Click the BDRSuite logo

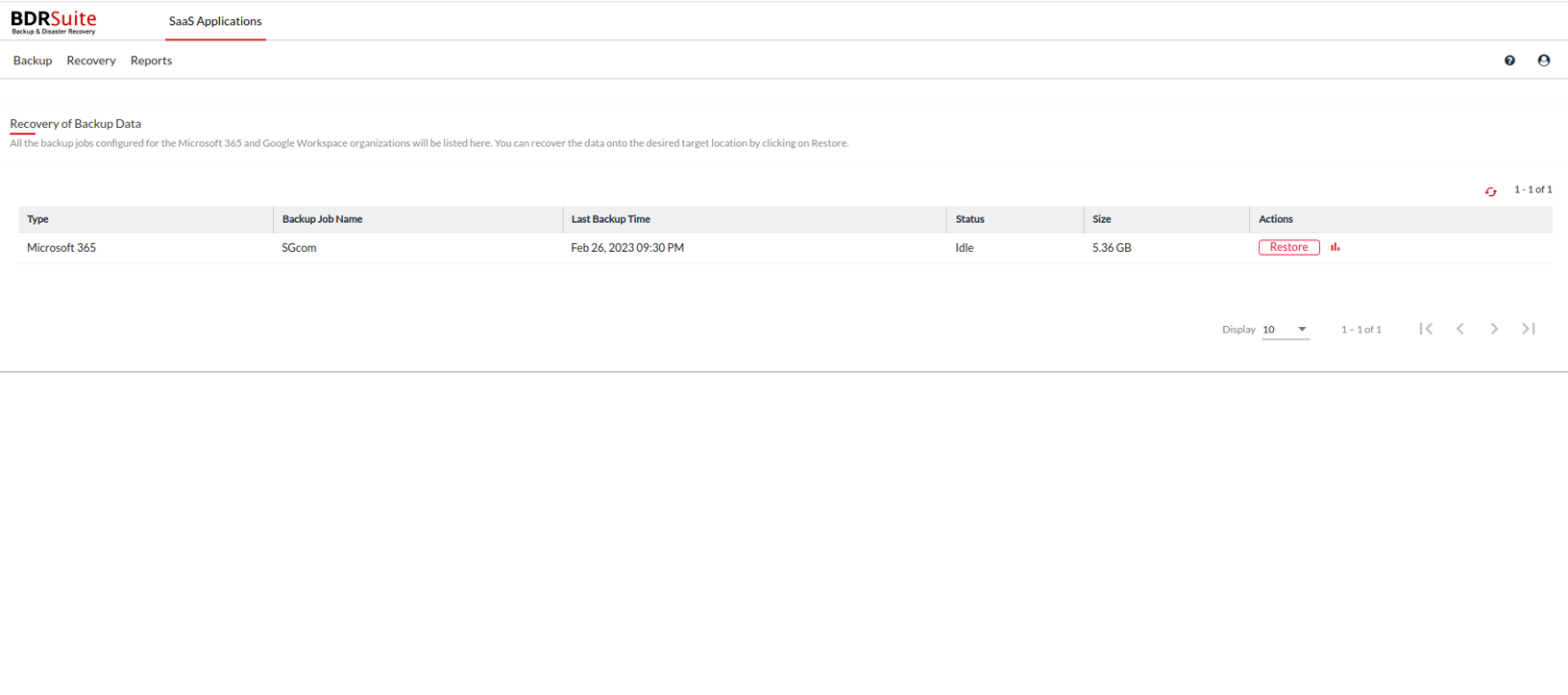click(54, 21)
